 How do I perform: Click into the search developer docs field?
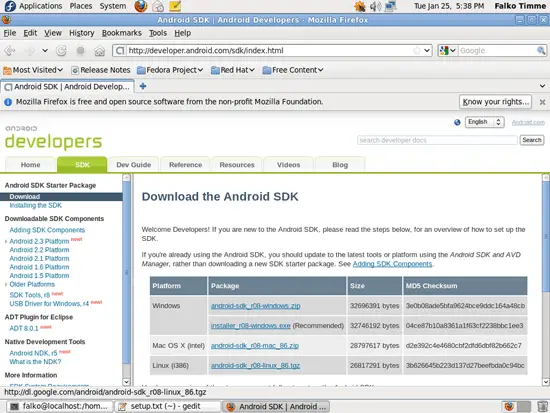coord(437,140)
